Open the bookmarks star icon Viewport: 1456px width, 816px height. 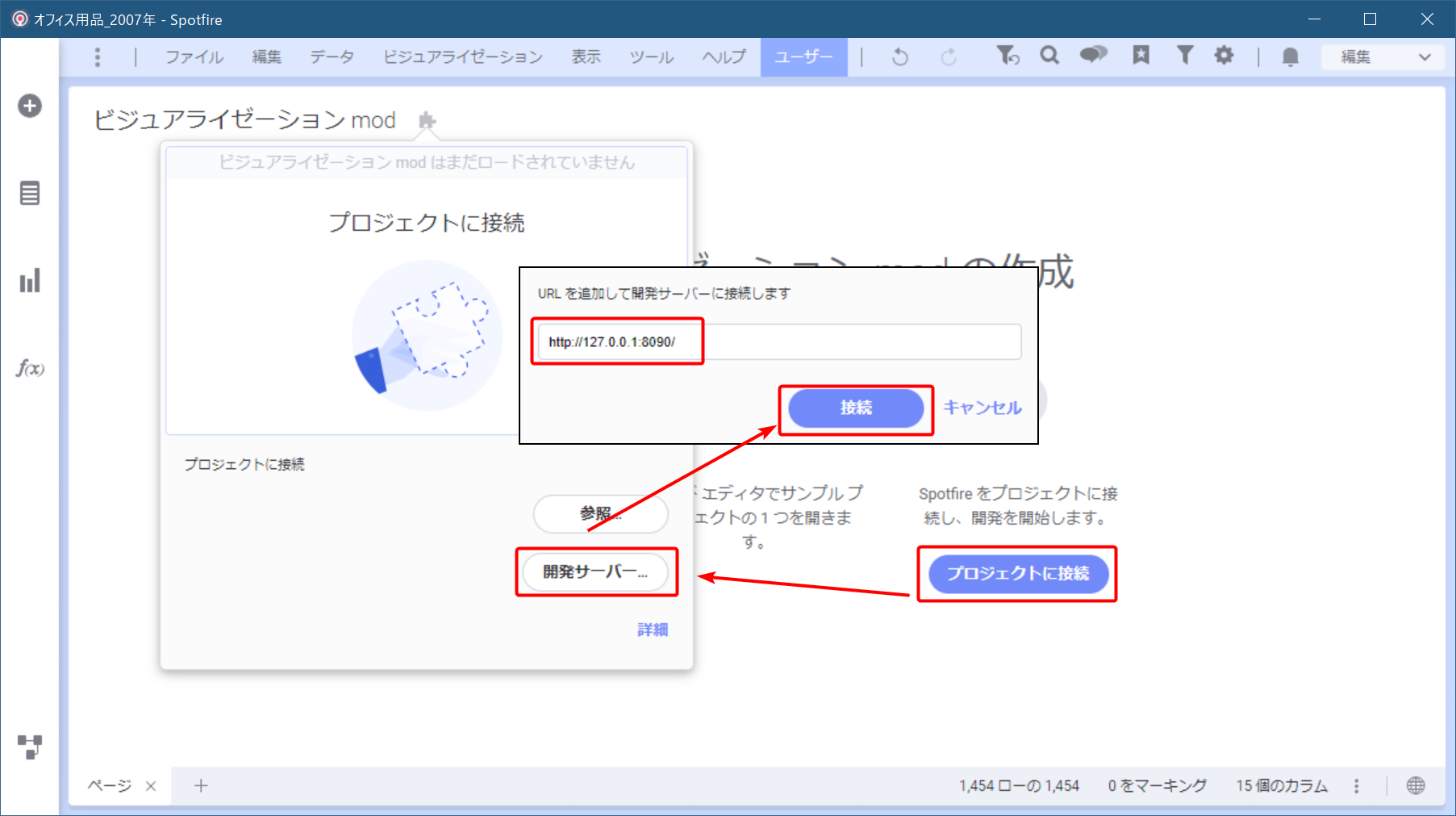[1141, 55]
